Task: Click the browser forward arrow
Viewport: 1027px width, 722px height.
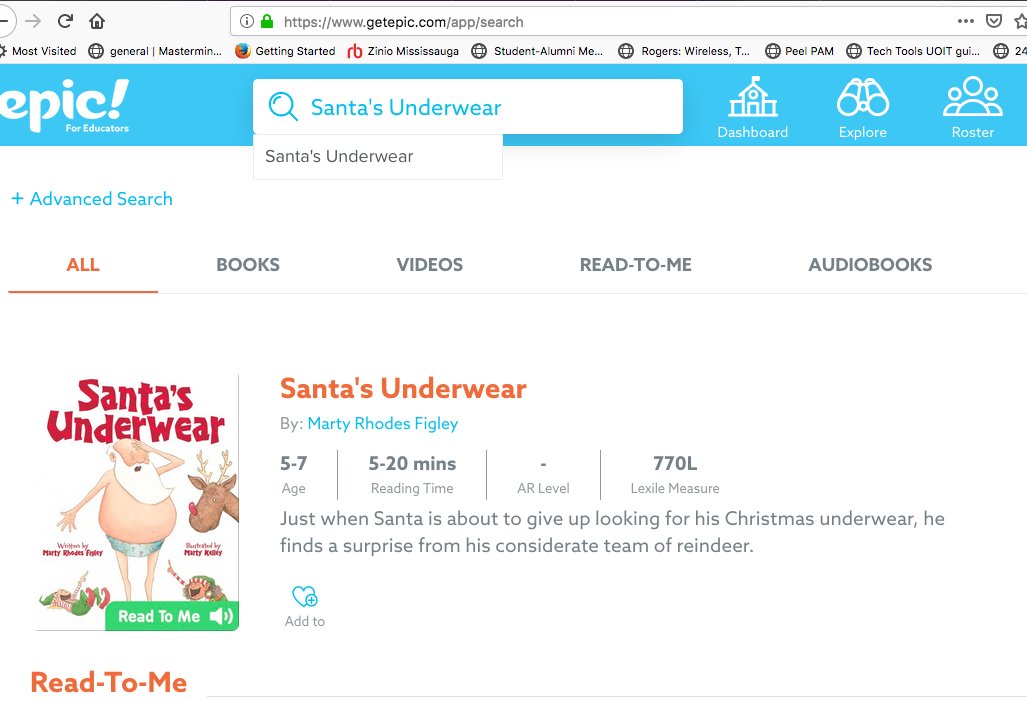Action: (33, 22)
